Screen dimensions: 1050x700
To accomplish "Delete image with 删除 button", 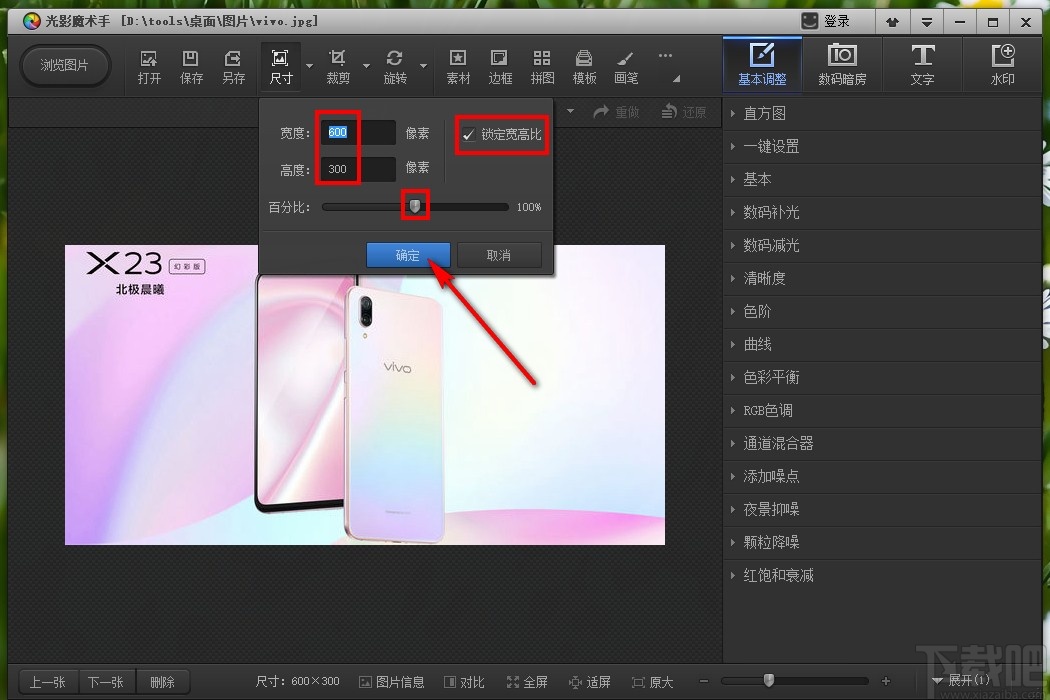I will pyautogui.click(x=163, y=682).
